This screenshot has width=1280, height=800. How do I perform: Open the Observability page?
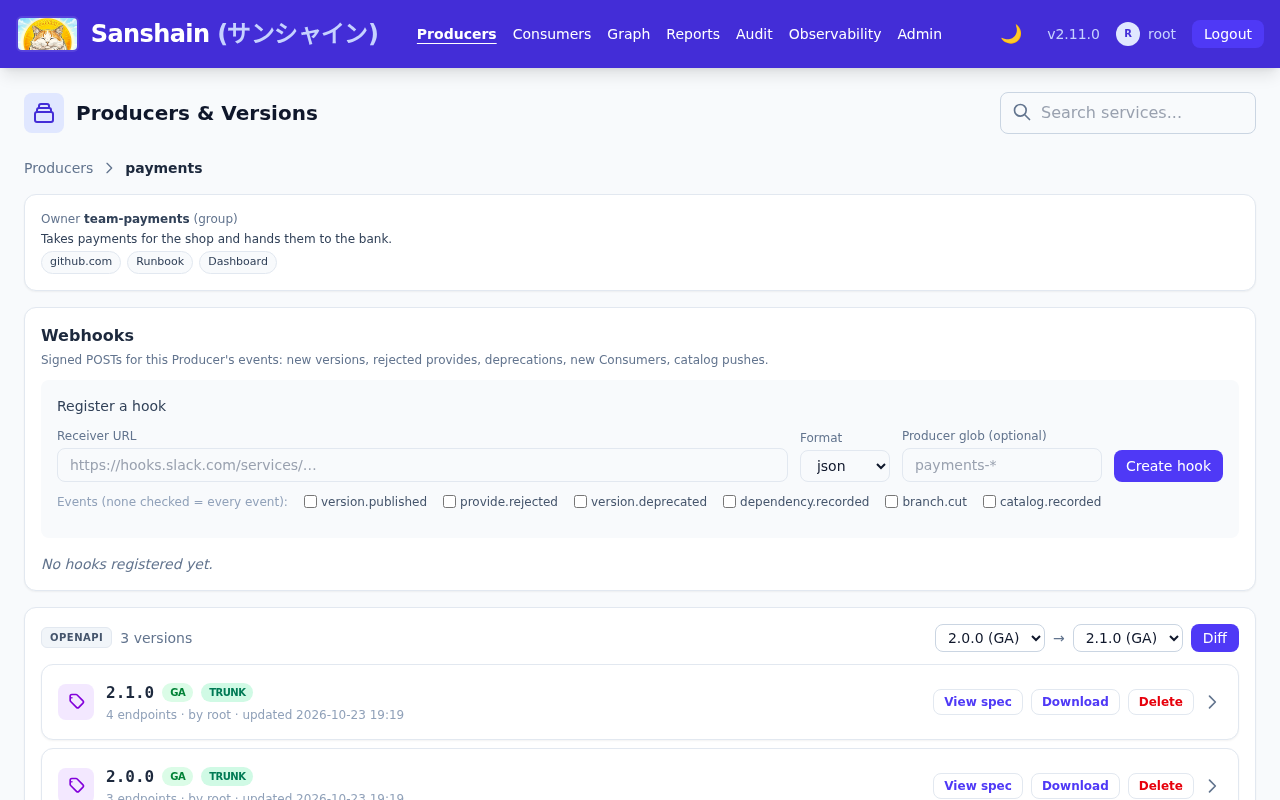point(835,34)
